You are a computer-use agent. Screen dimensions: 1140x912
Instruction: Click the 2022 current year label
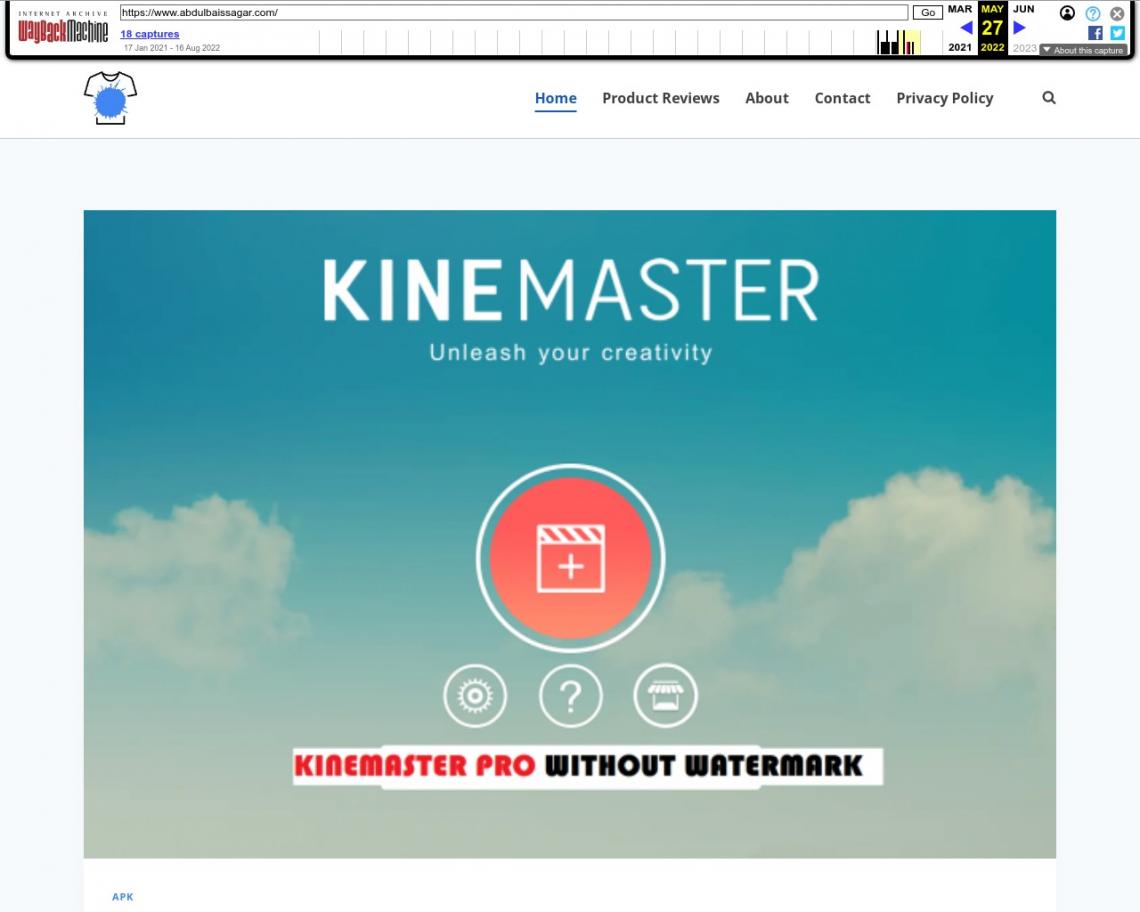click(992, 47)
